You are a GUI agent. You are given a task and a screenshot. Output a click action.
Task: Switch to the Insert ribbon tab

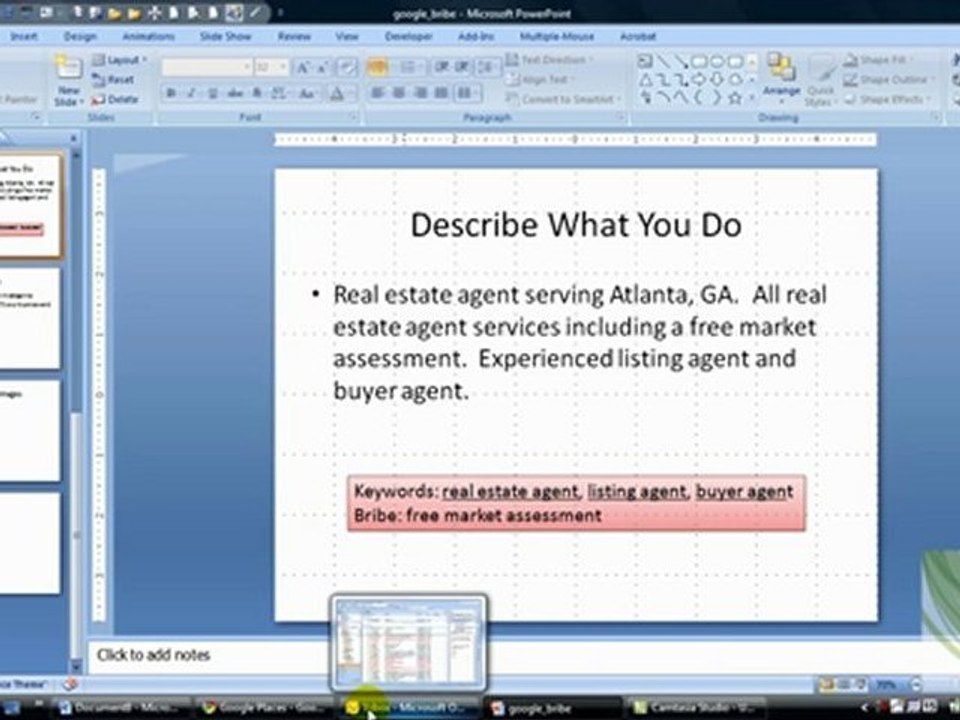pos(24,36)
